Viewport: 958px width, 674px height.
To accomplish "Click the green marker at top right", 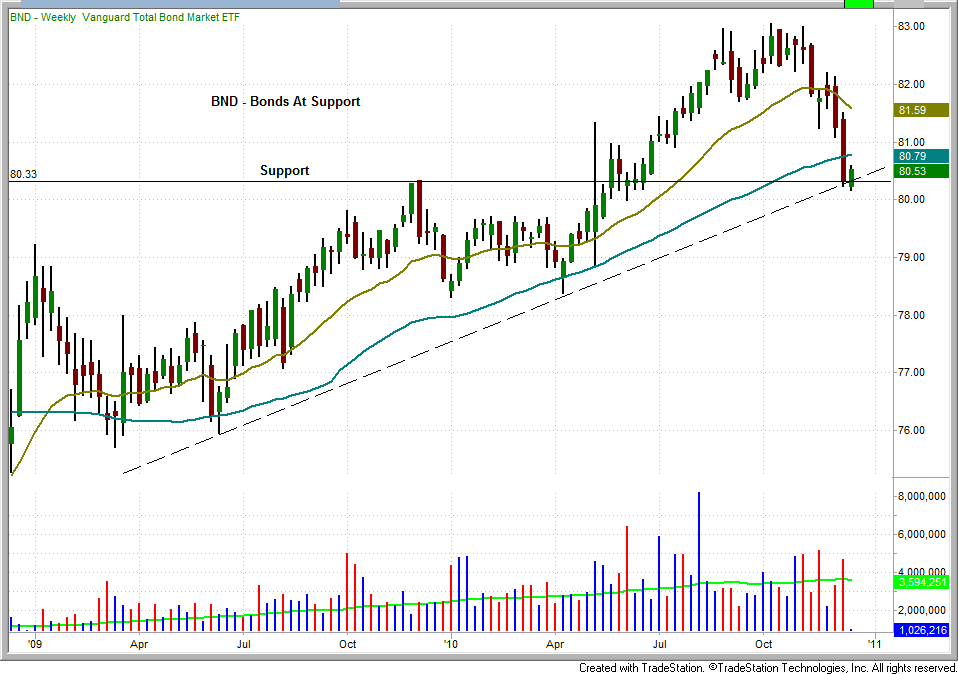I will (x=859, y=4).
